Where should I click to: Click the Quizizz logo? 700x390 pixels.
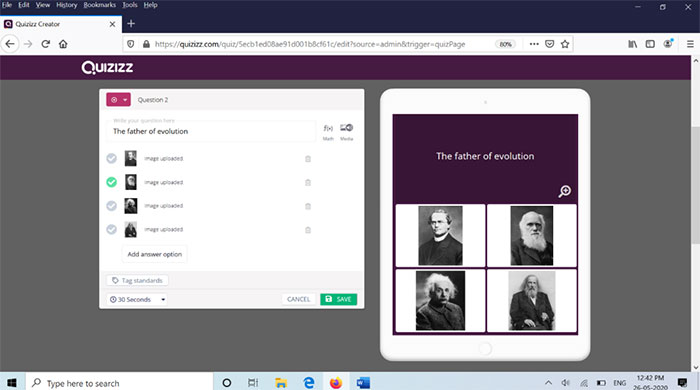[x=107, y=67]
